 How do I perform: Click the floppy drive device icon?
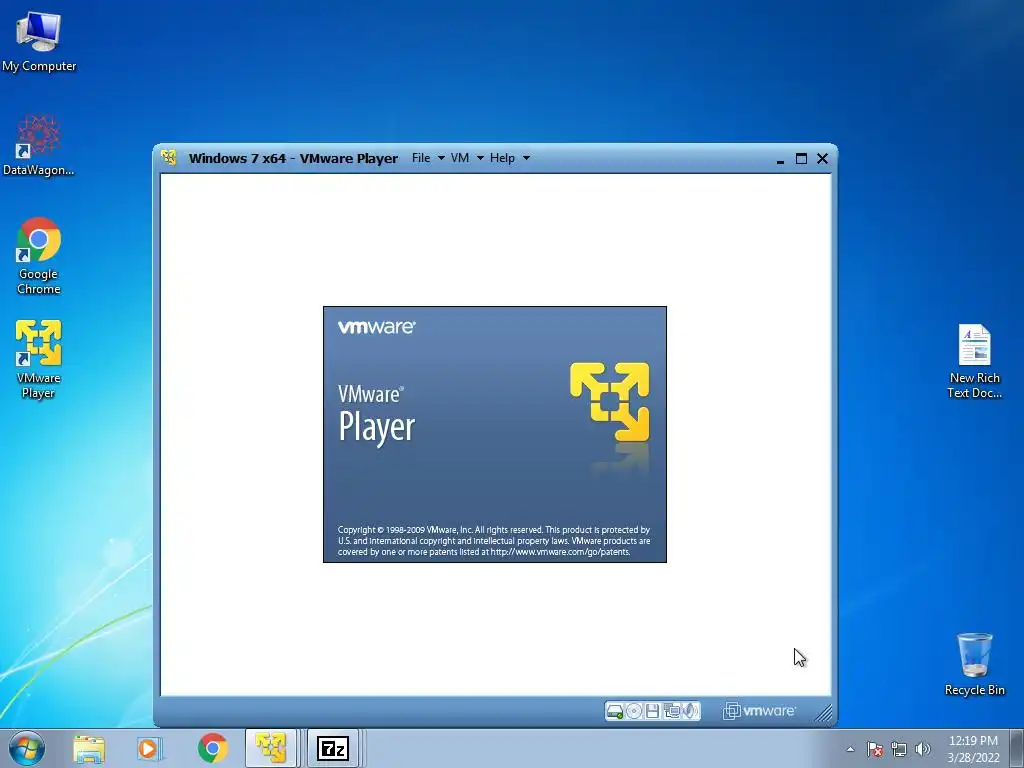pyautogui.click(x=652, y=712)
